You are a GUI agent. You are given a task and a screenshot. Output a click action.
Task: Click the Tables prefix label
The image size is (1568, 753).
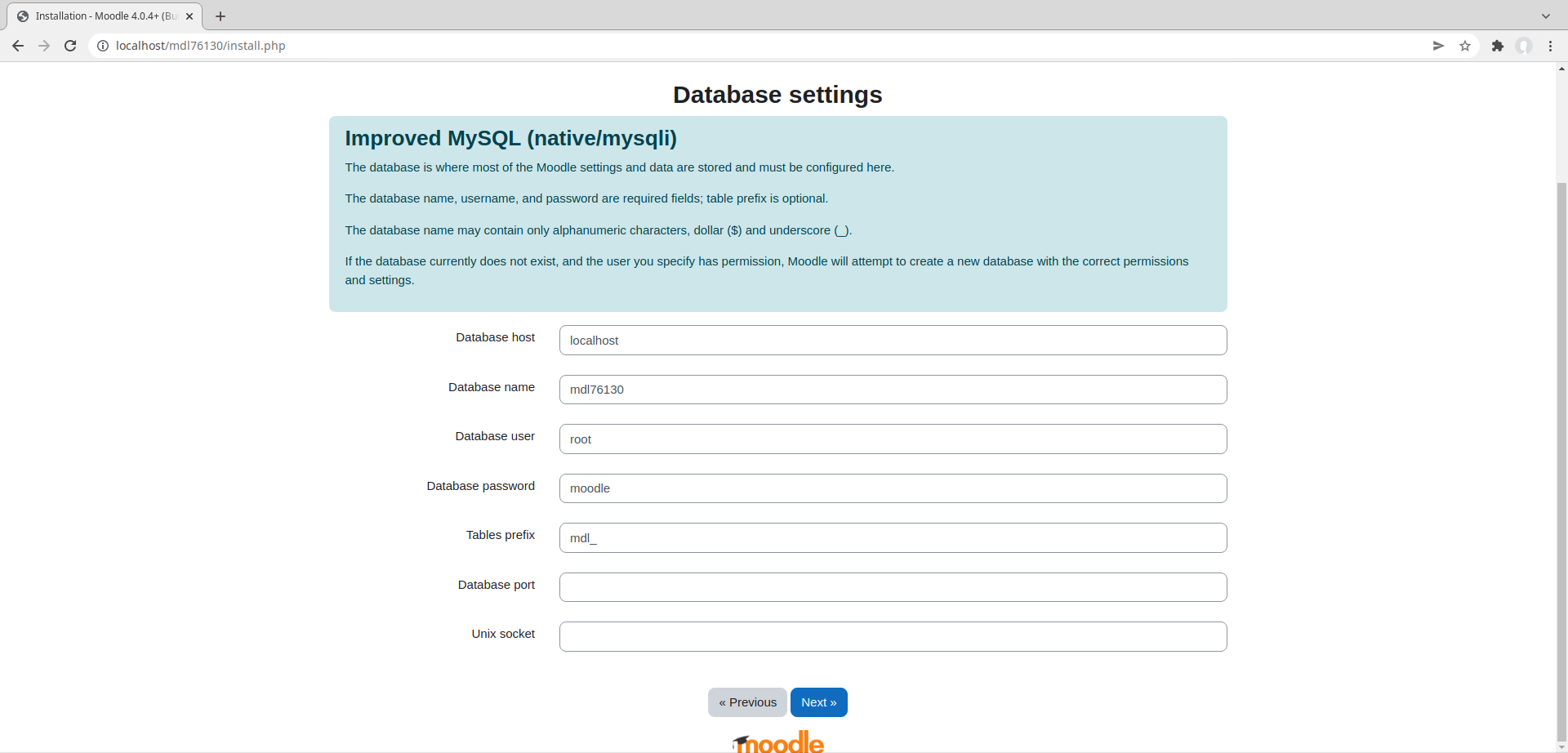(501, 535)
